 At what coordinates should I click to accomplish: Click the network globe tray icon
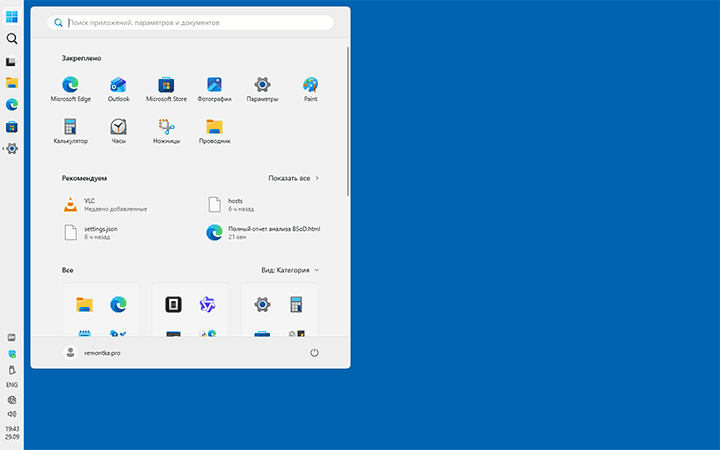tap(12, 400)
